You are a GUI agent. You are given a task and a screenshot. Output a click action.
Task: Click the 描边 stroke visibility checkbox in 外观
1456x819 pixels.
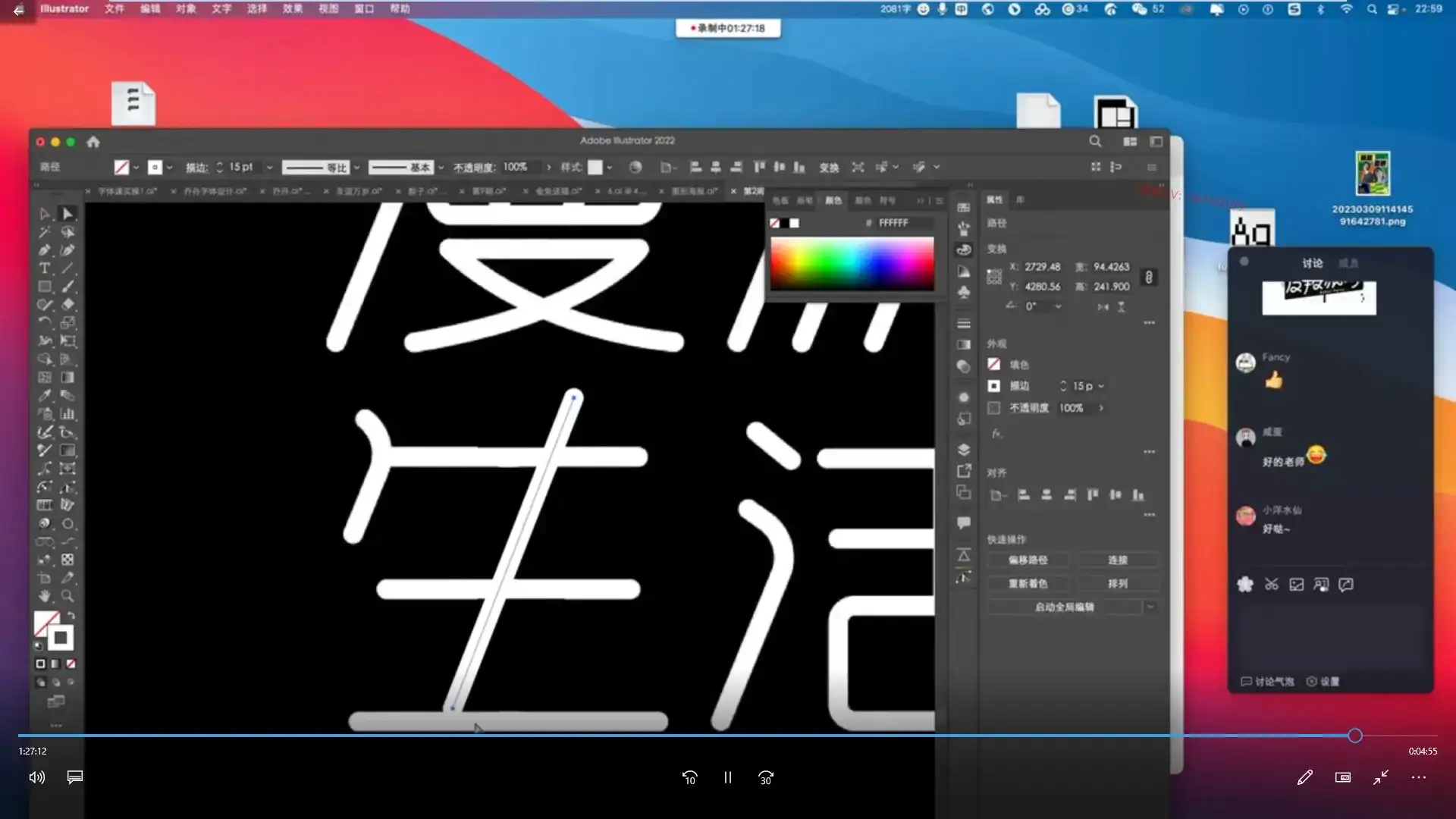click(x=995, y=386)
